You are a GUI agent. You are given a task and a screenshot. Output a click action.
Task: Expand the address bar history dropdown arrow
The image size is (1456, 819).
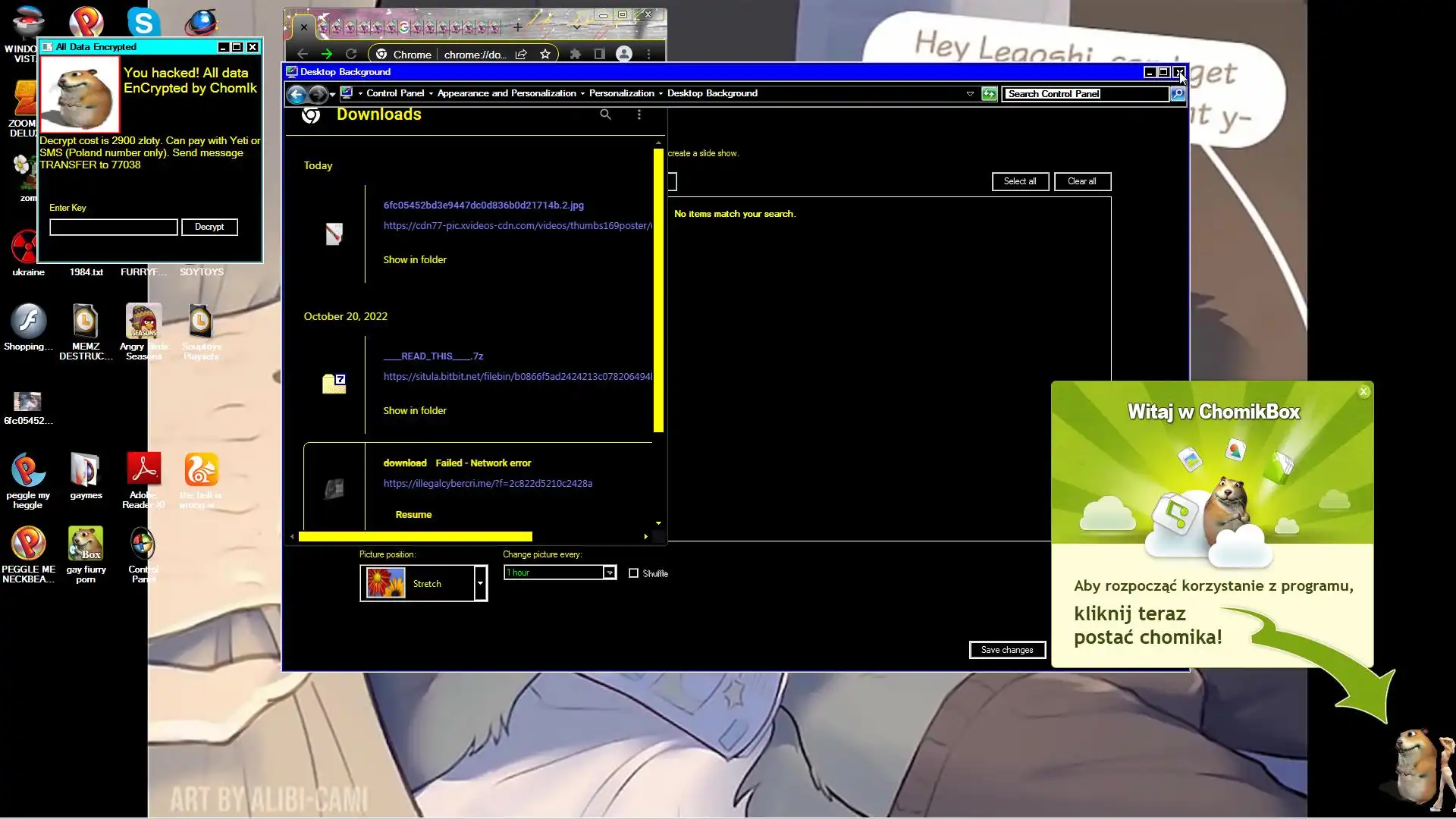tap(970, 94)
